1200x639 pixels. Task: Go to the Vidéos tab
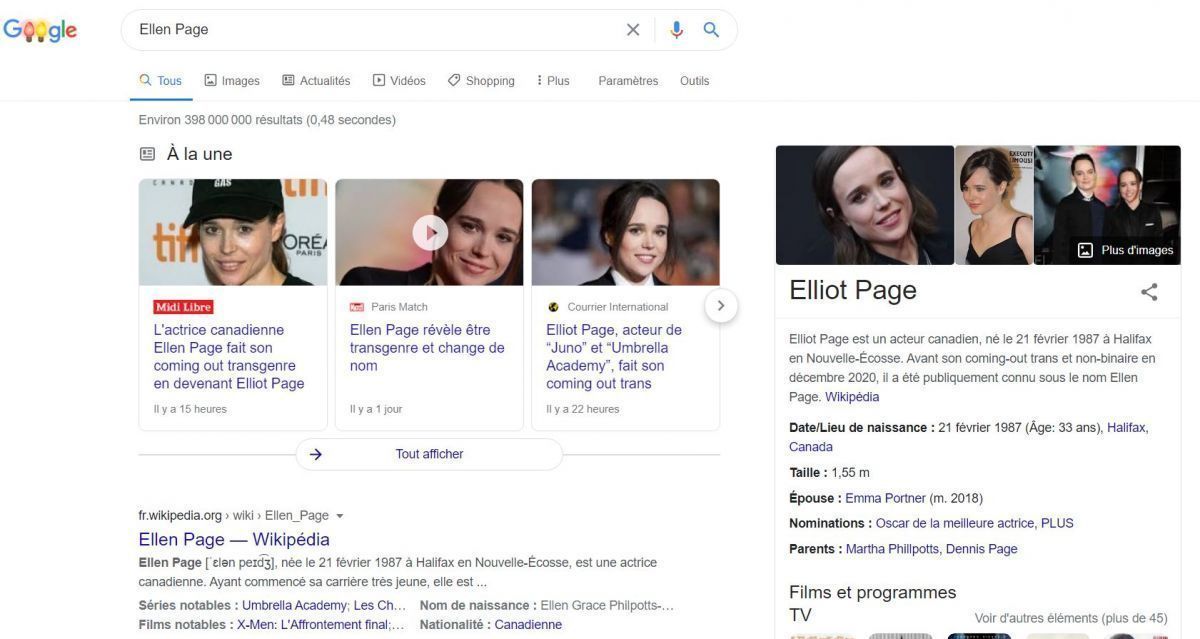click(x=399, y=81)
